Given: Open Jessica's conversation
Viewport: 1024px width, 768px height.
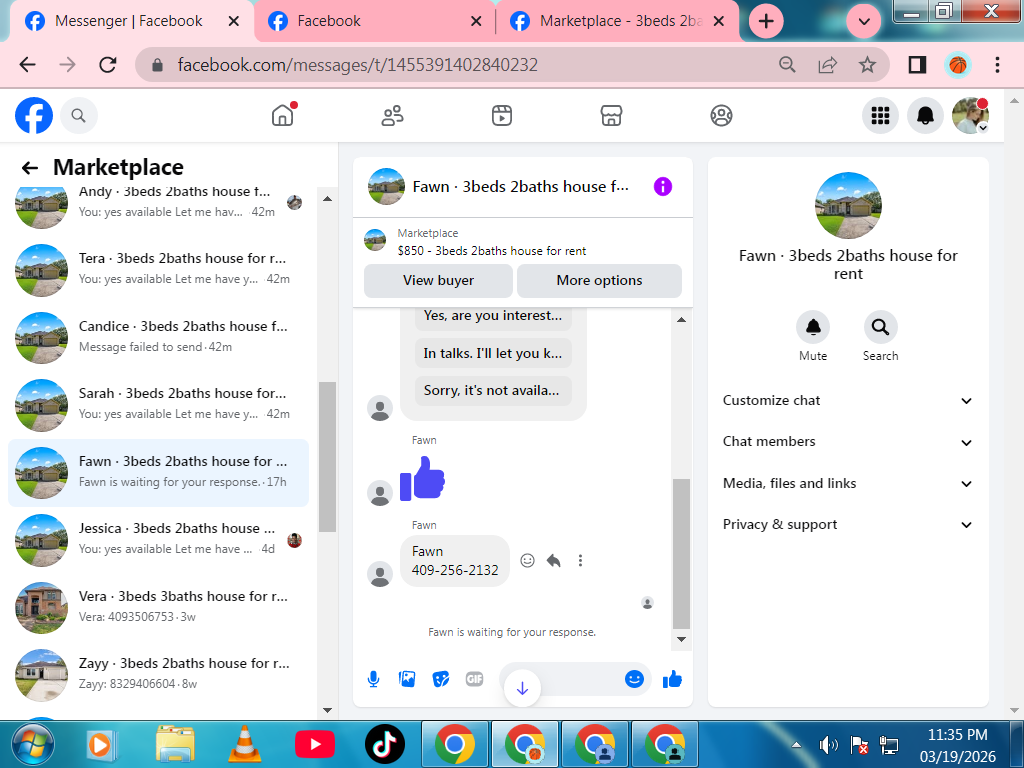Looking at the screenshot, I should click(x=158, y=539).
